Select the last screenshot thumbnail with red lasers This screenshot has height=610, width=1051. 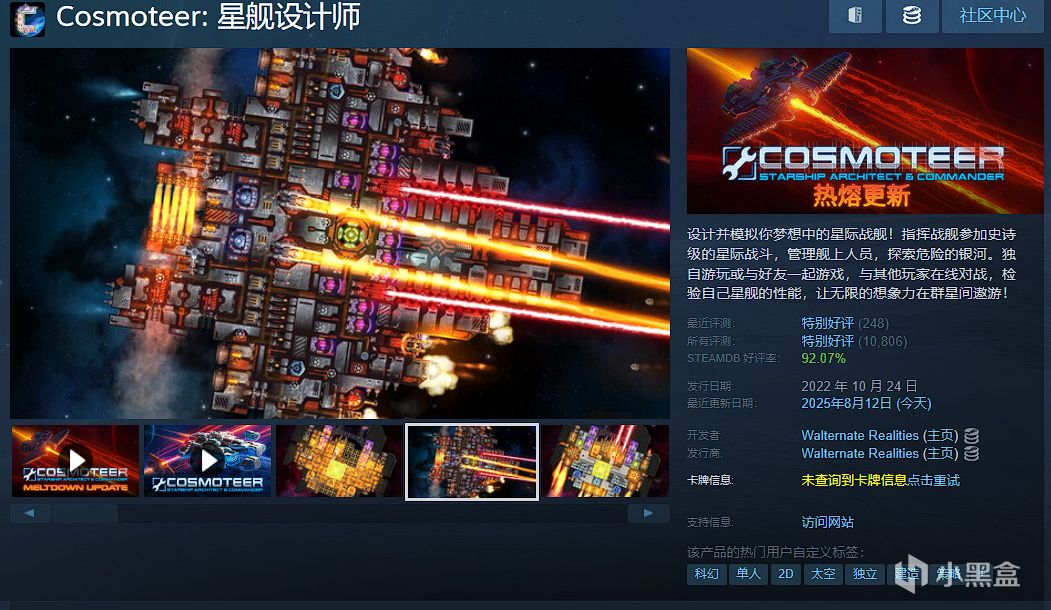click(x=605, y=461)
